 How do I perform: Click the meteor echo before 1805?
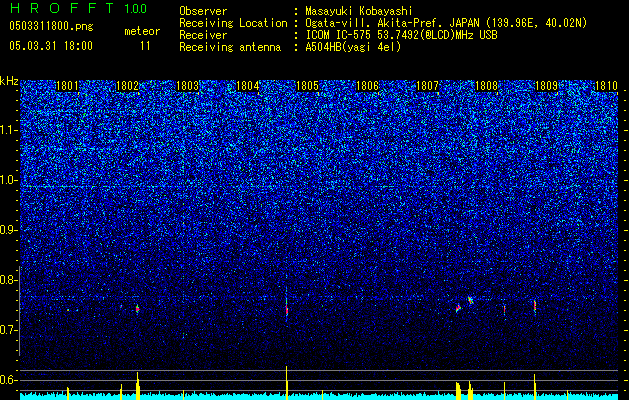[287, 309]
